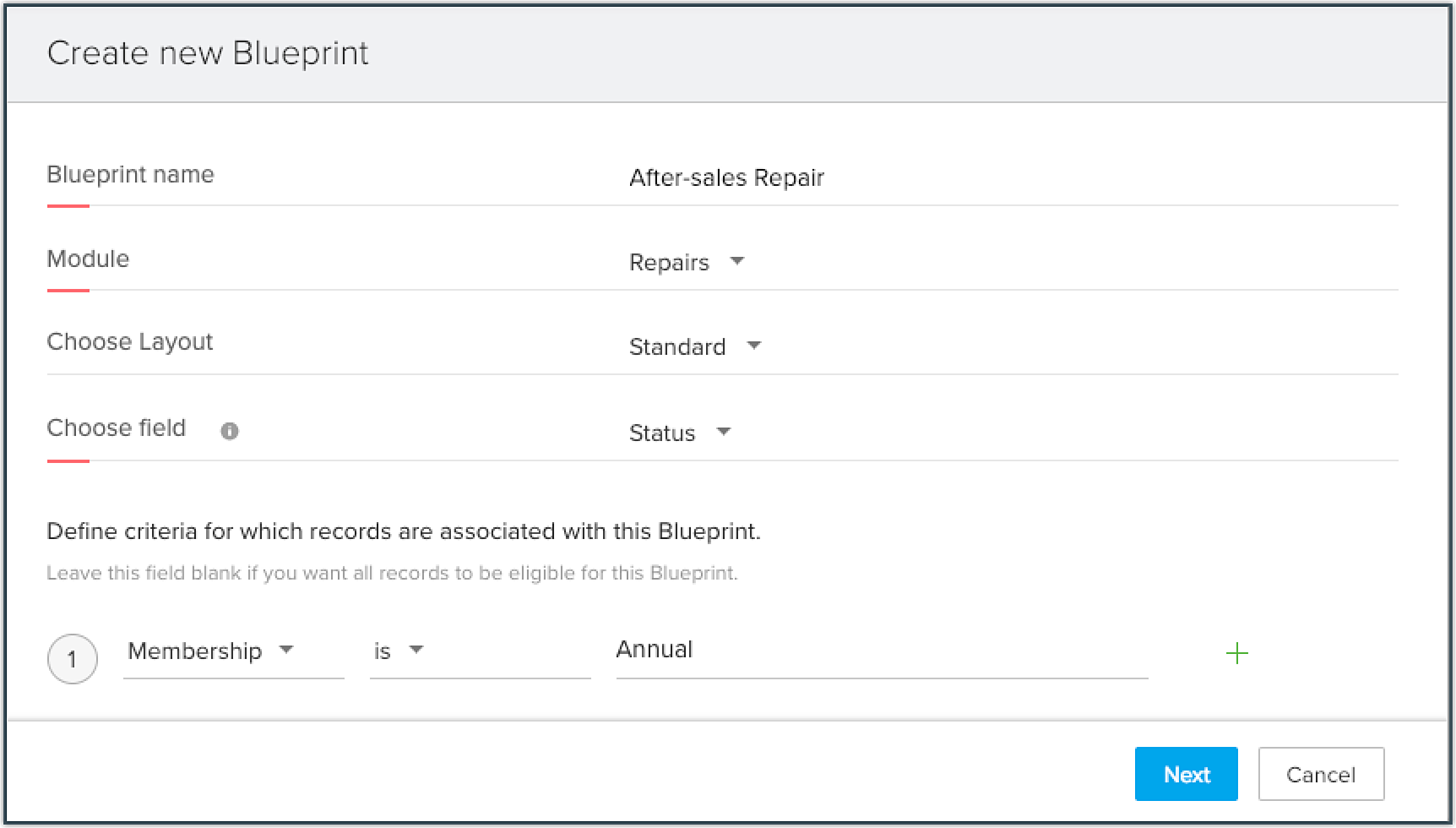Click the criteria number 1 circle
1456x828 pixels.
[x=73, y=659]
